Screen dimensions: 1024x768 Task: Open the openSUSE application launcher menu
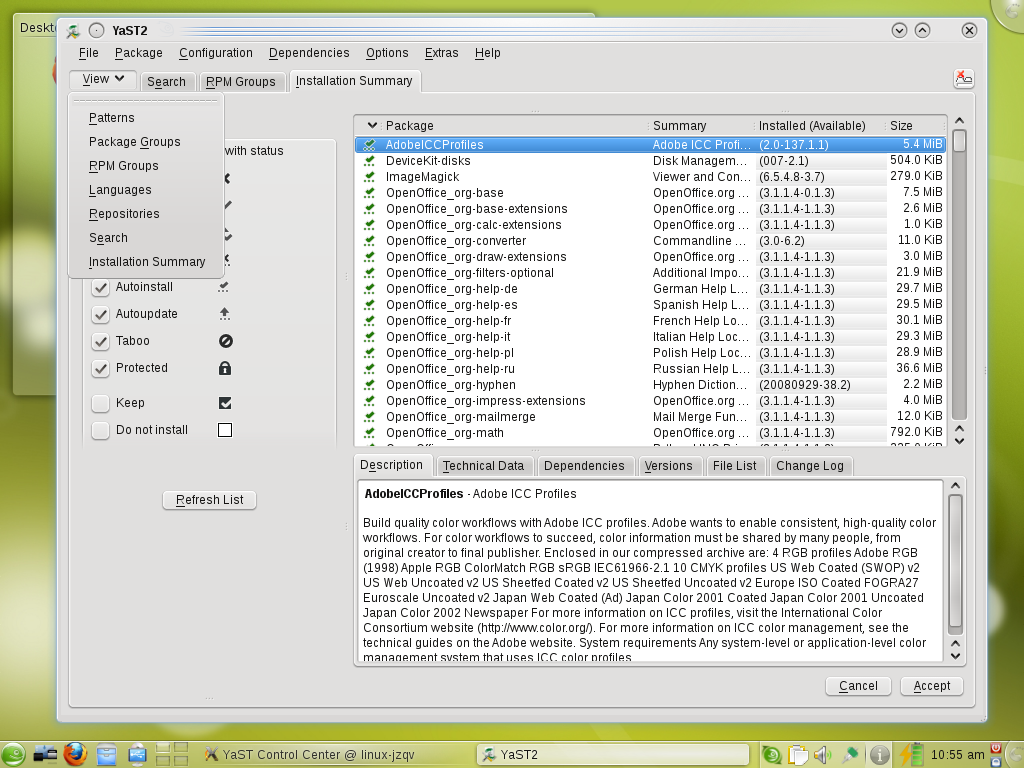point(14,754)
